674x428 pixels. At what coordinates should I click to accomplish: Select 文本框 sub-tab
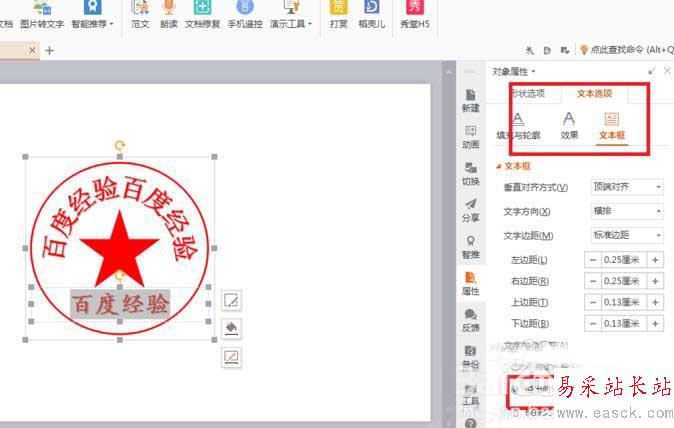(612, 126)
